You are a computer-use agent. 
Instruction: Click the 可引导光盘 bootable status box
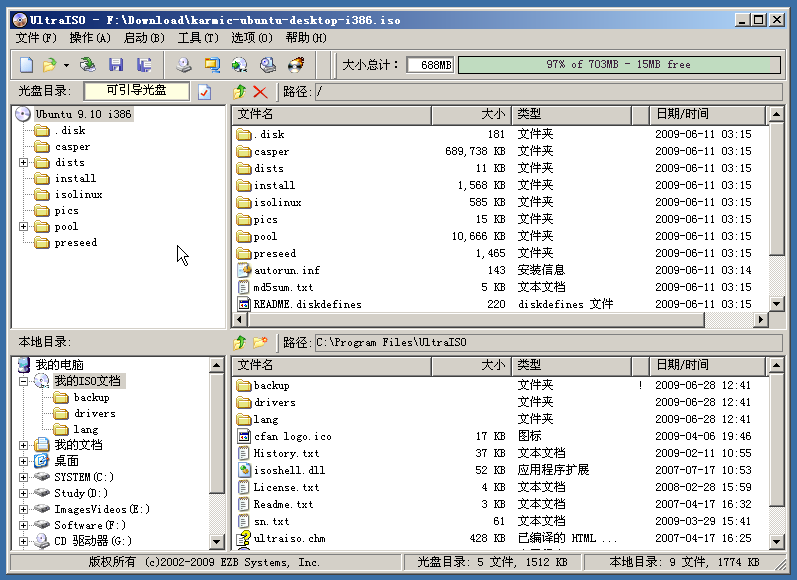click(137, 91)
